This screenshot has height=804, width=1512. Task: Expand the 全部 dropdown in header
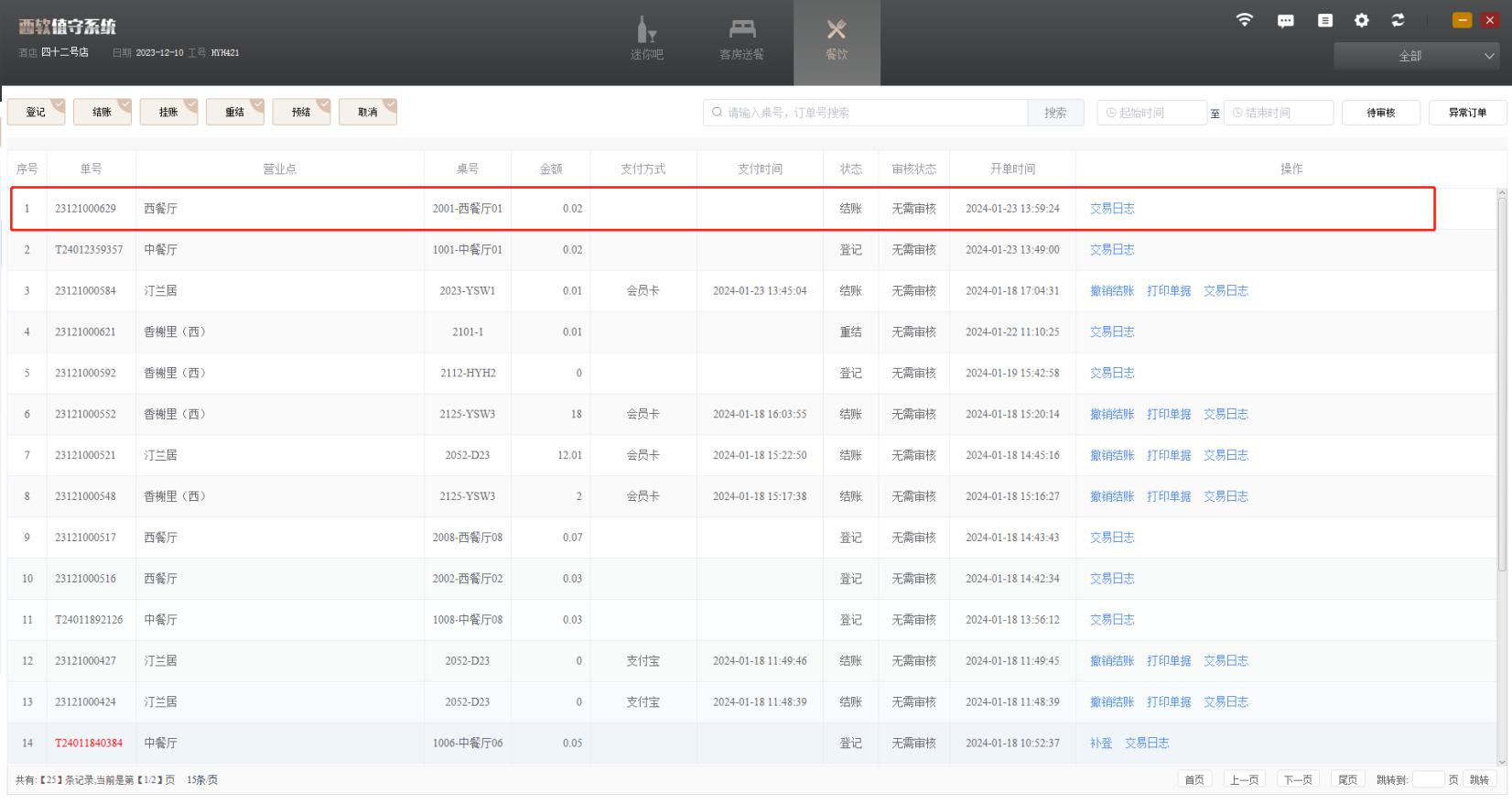click(1415, 56)
